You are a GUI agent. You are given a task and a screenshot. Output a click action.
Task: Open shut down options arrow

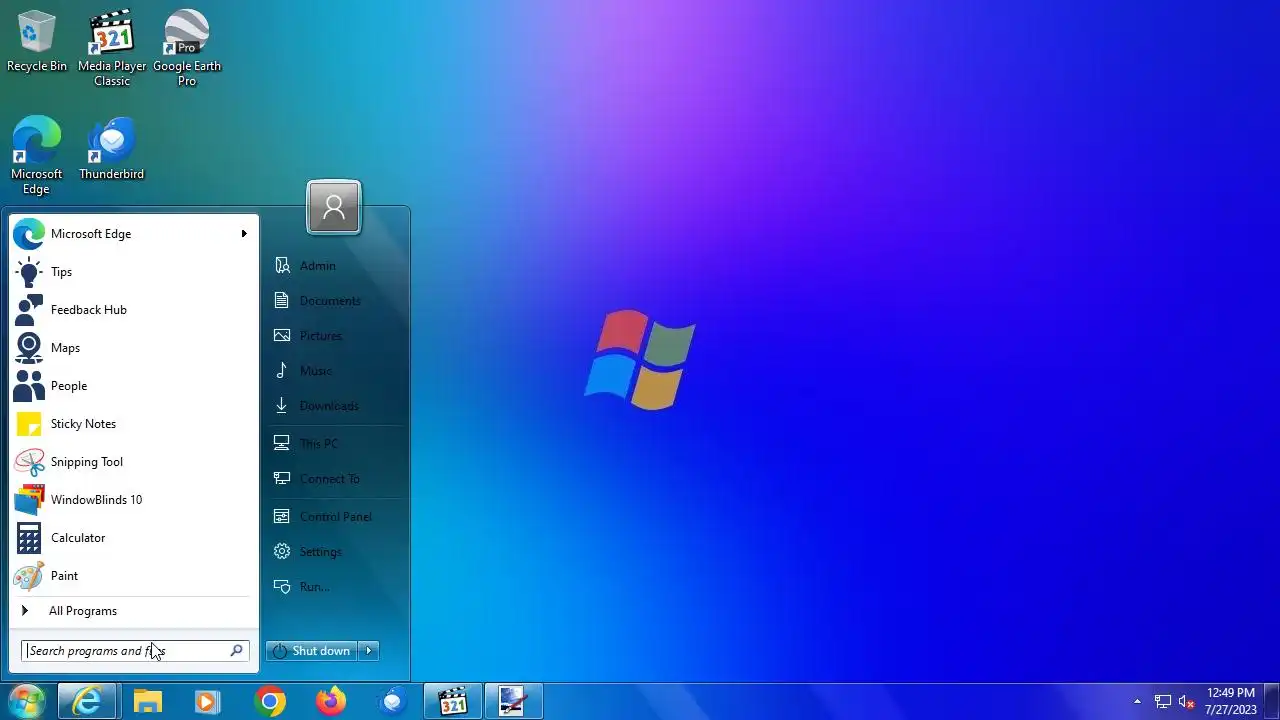tap(369, 651)
